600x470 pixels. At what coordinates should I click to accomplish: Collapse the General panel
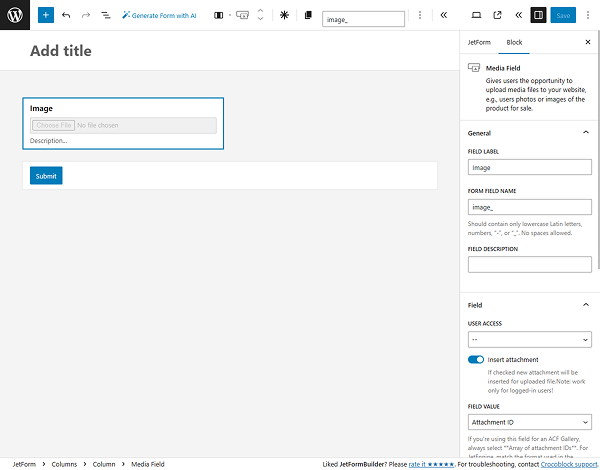point(529,133)
